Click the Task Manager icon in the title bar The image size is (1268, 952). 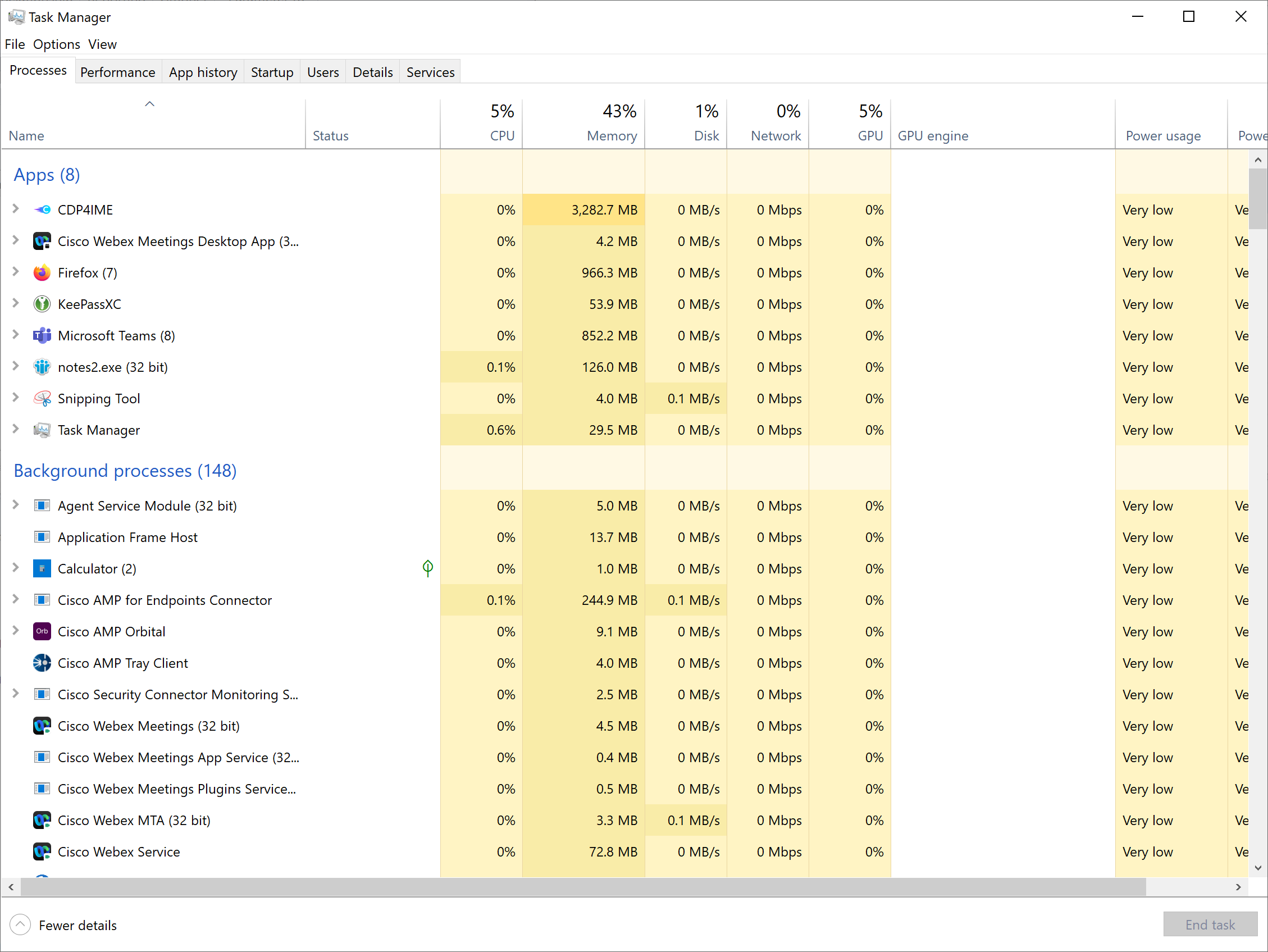(16, 17)
